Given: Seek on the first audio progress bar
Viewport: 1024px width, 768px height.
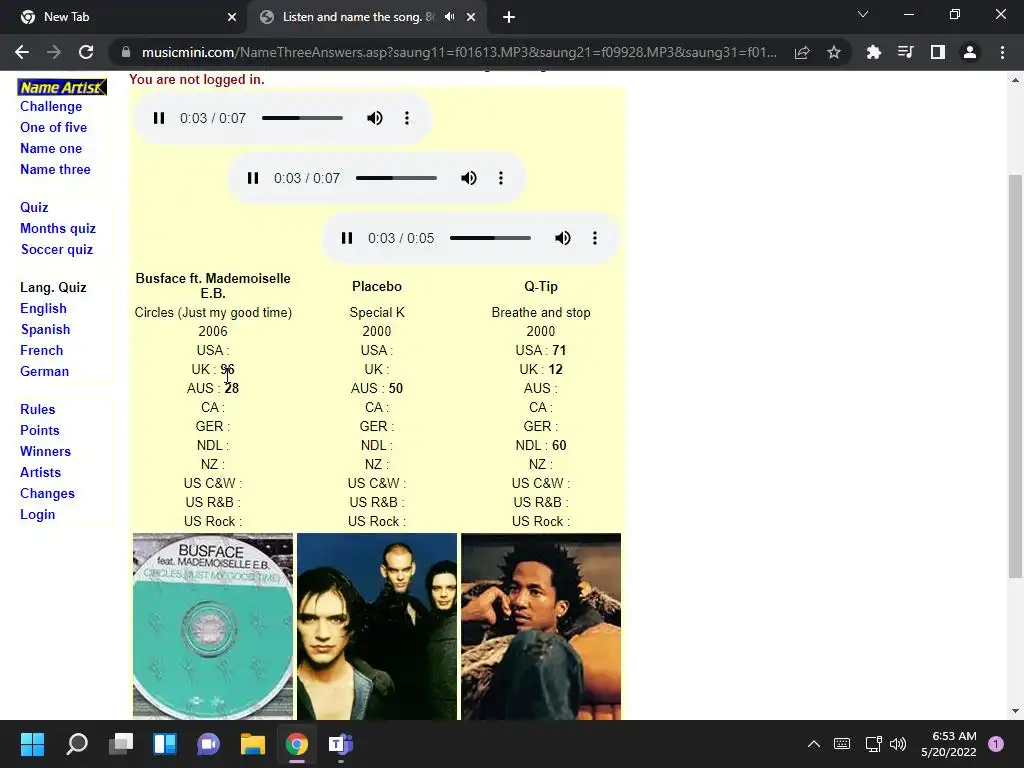Looking at the screenshot, I should click(x=302, y=118).
